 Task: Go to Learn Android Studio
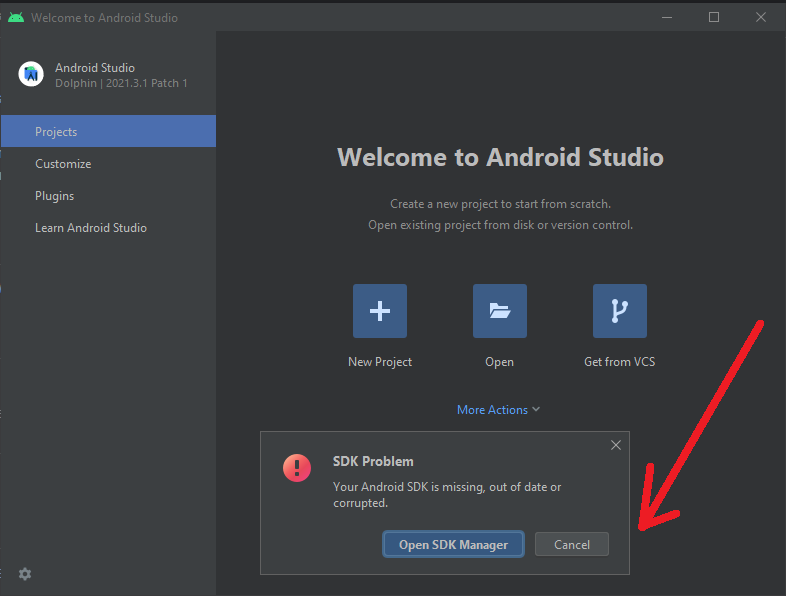[x=108, y=228]
